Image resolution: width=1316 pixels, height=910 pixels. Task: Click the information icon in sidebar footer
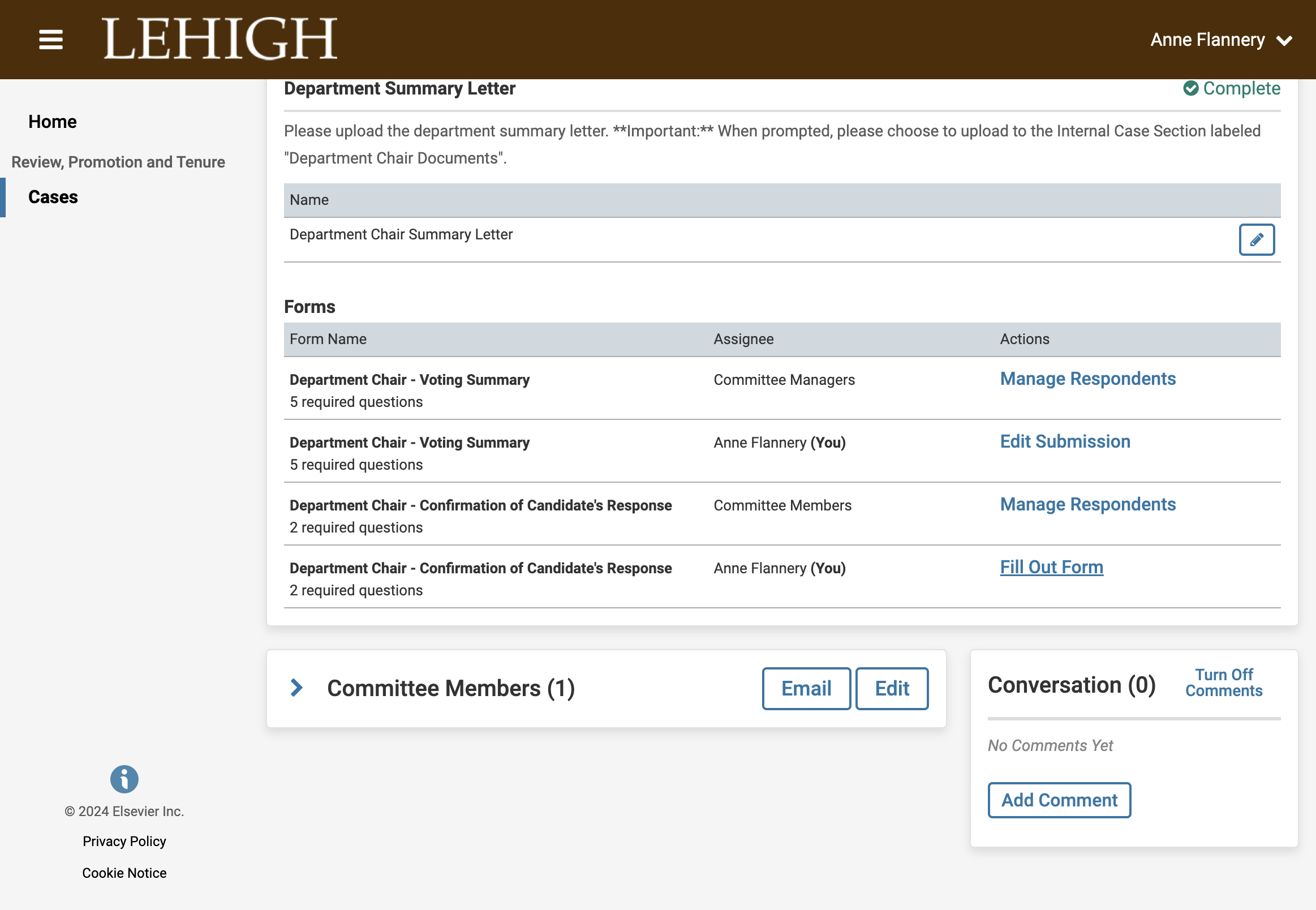coord(124,778)
